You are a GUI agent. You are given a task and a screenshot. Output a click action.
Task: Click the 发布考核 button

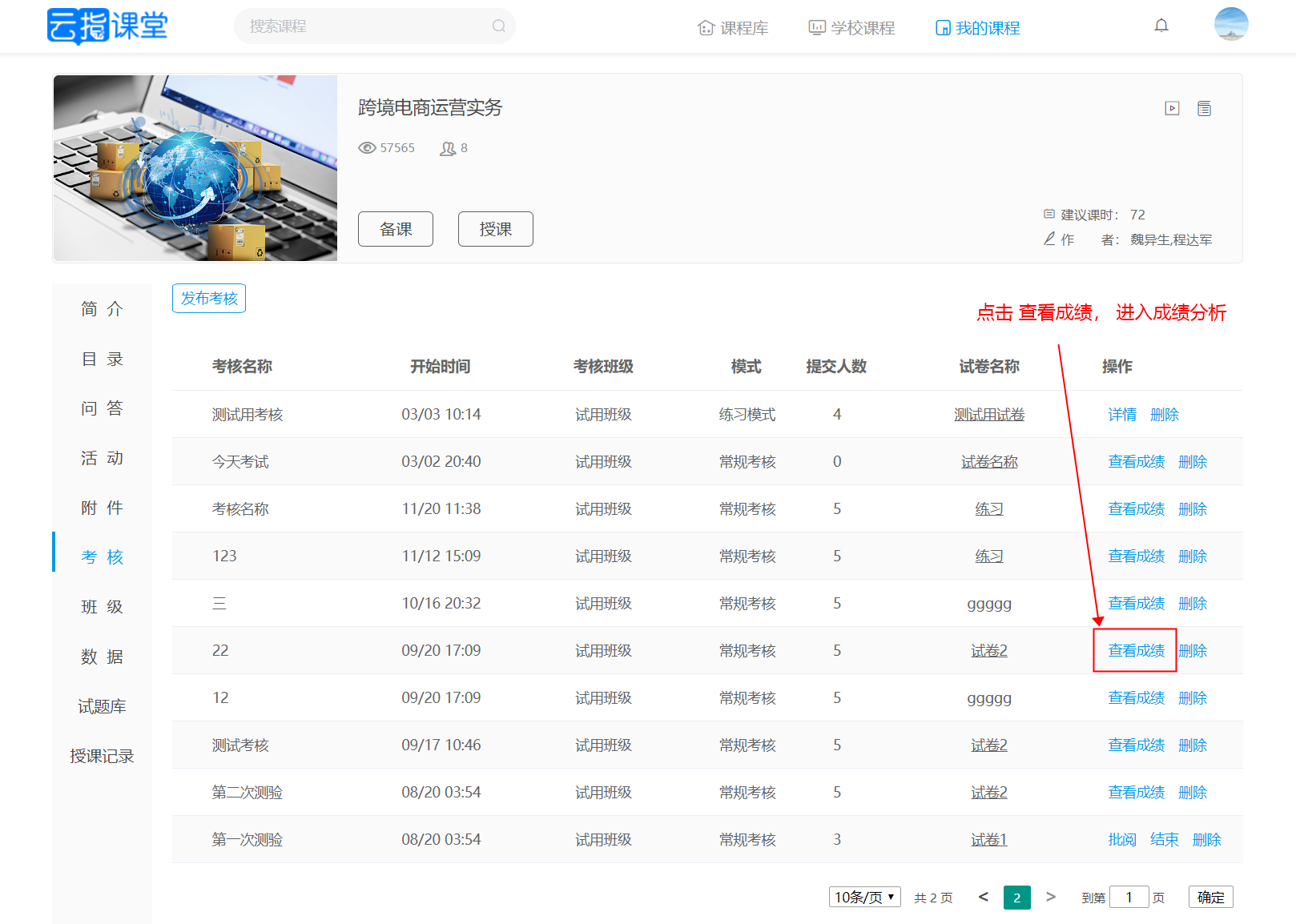pyautogui.click(x=209, y=298)
